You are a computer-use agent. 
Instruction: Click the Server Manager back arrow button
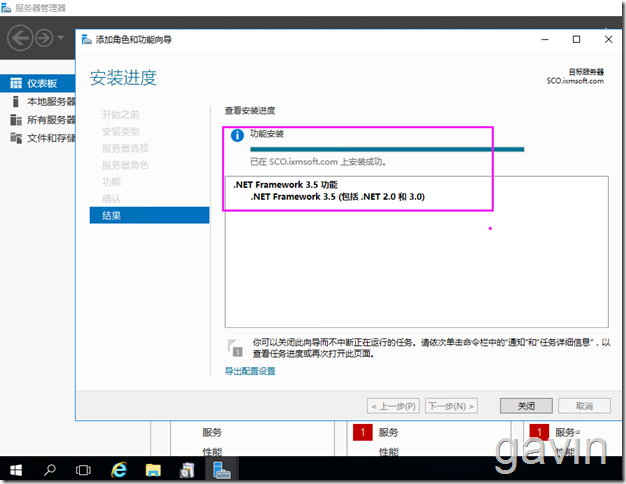(20, 38)
